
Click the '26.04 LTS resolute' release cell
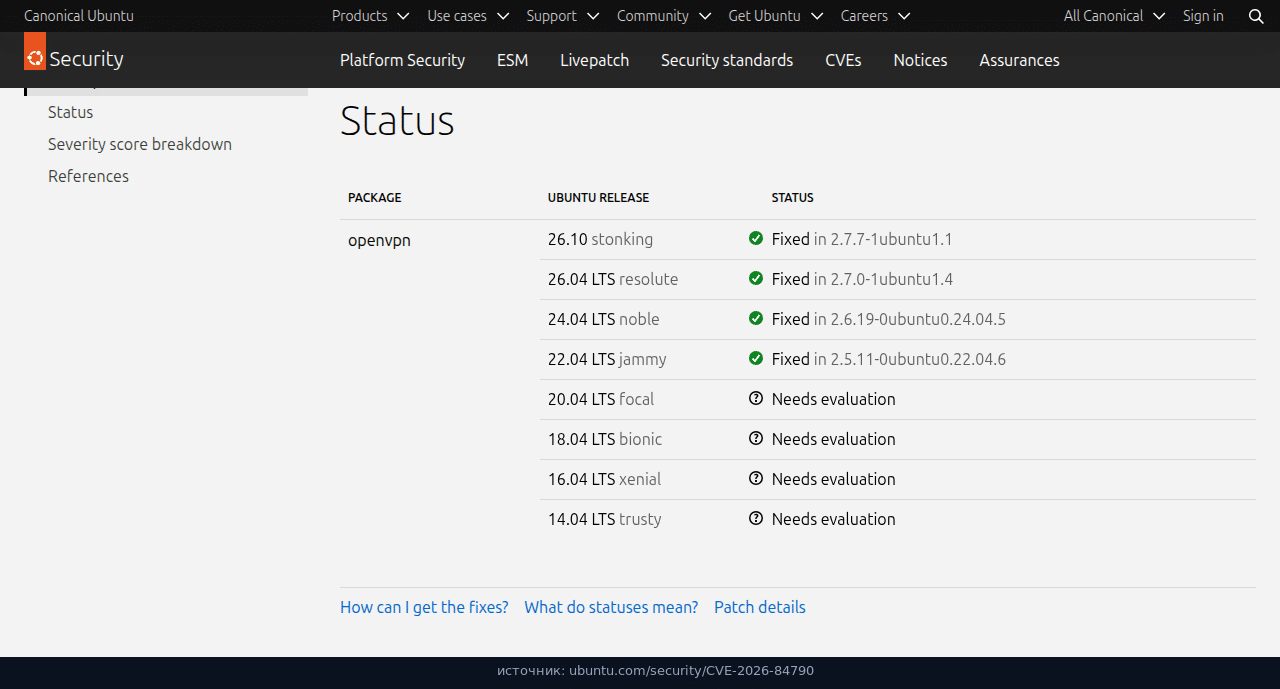613,279
